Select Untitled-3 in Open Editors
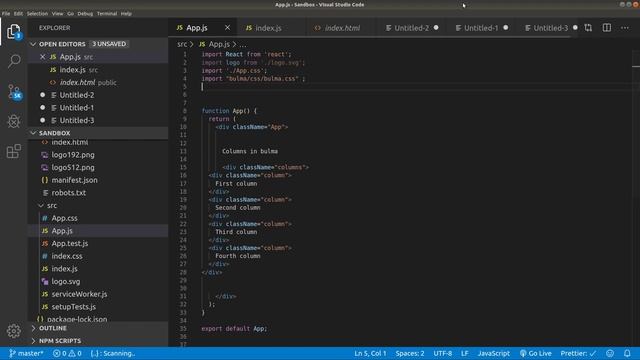Screen dimensions: 640x360 click(x=98, y=120)
